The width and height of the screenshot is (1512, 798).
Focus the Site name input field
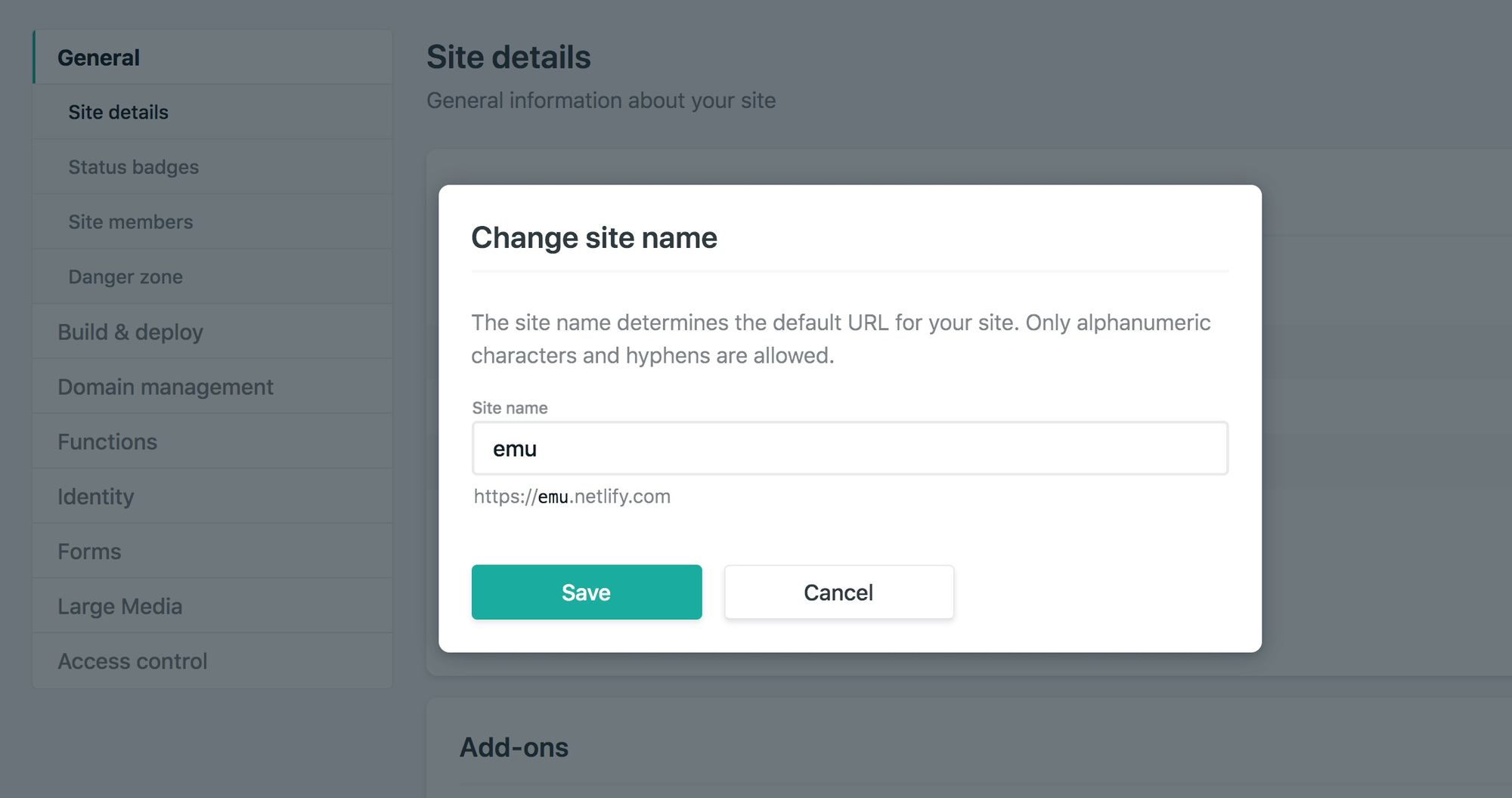pyautogui.click(x=850, y=448)
